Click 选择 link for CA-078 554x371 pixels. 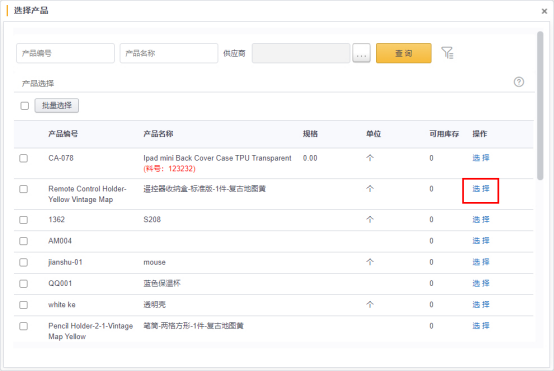(481, 158)
